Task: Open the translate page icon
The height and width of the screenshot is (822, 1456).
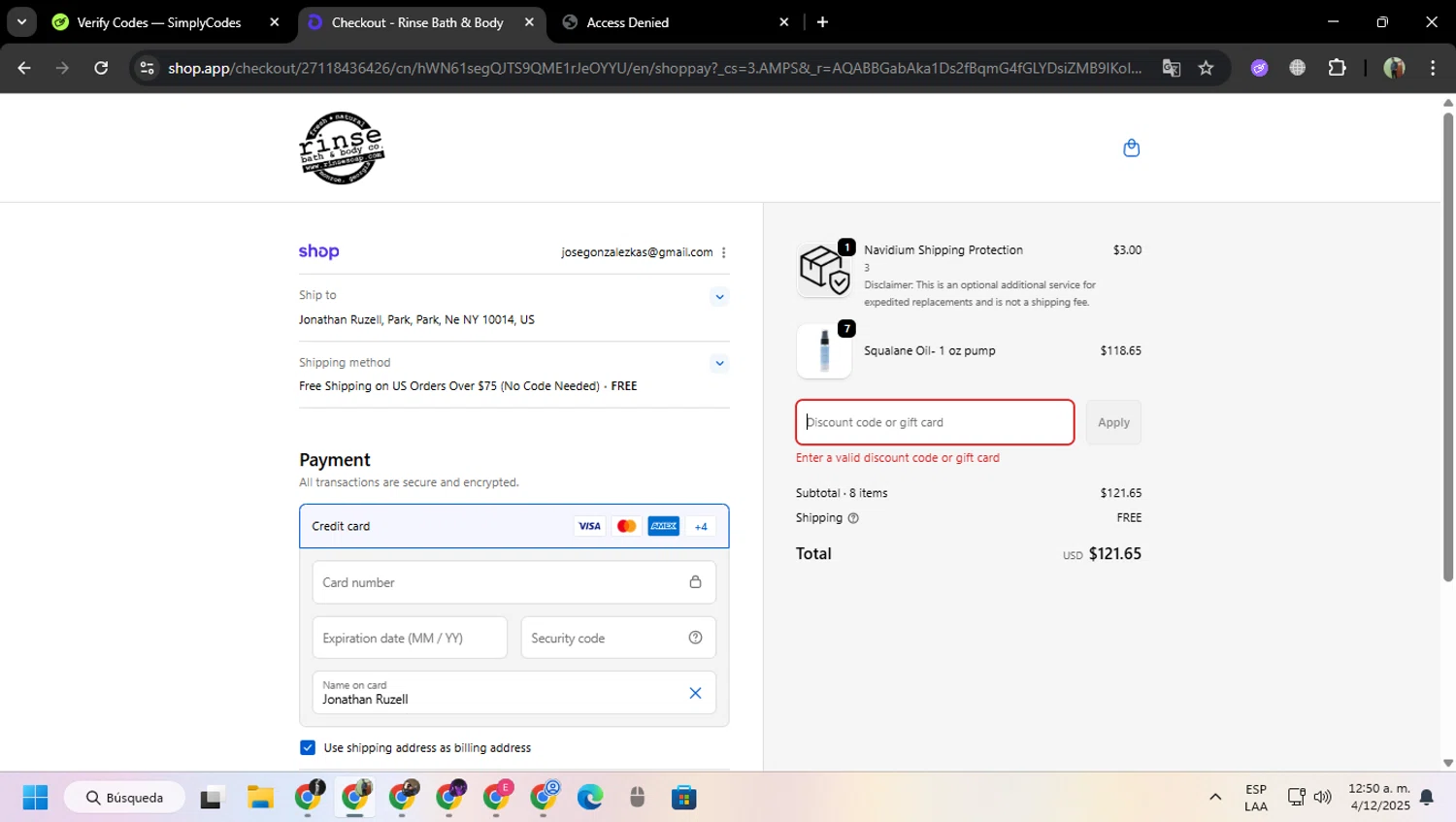Action: [x=1172, y=68]
